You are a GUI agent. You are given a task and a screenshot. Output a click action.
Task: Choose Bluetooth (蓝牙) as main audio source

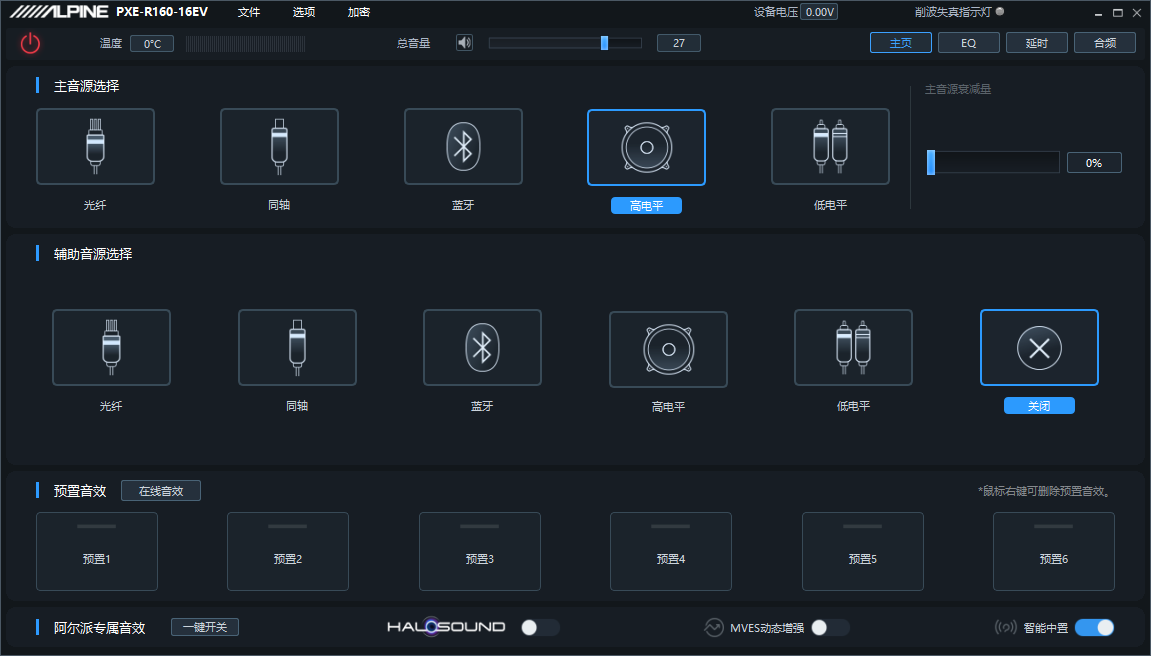point(463,147)
